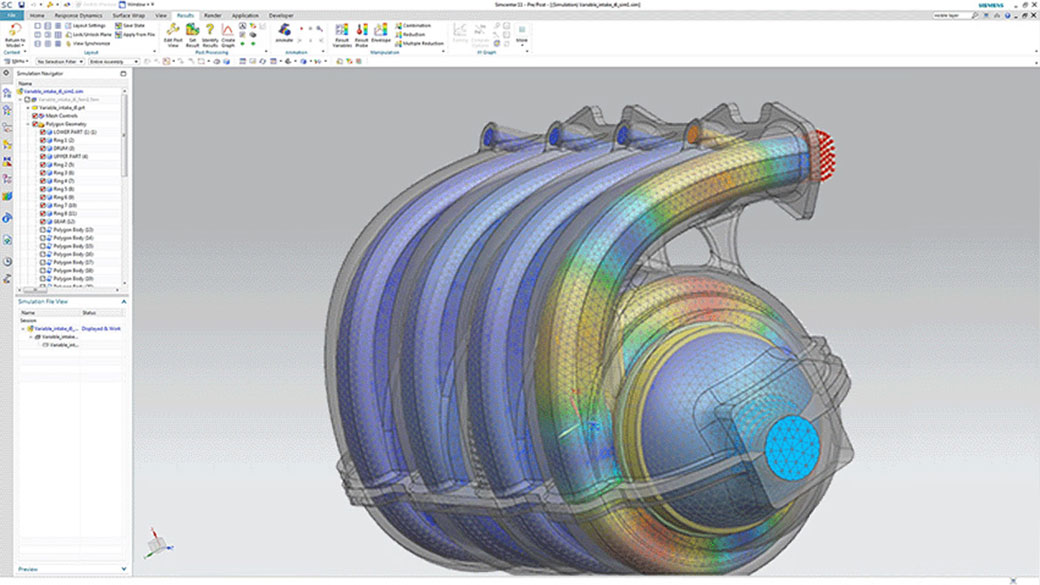Click the Multiple Reduction tool
Screen dimensions: 1040x585
tap(419, 43)
